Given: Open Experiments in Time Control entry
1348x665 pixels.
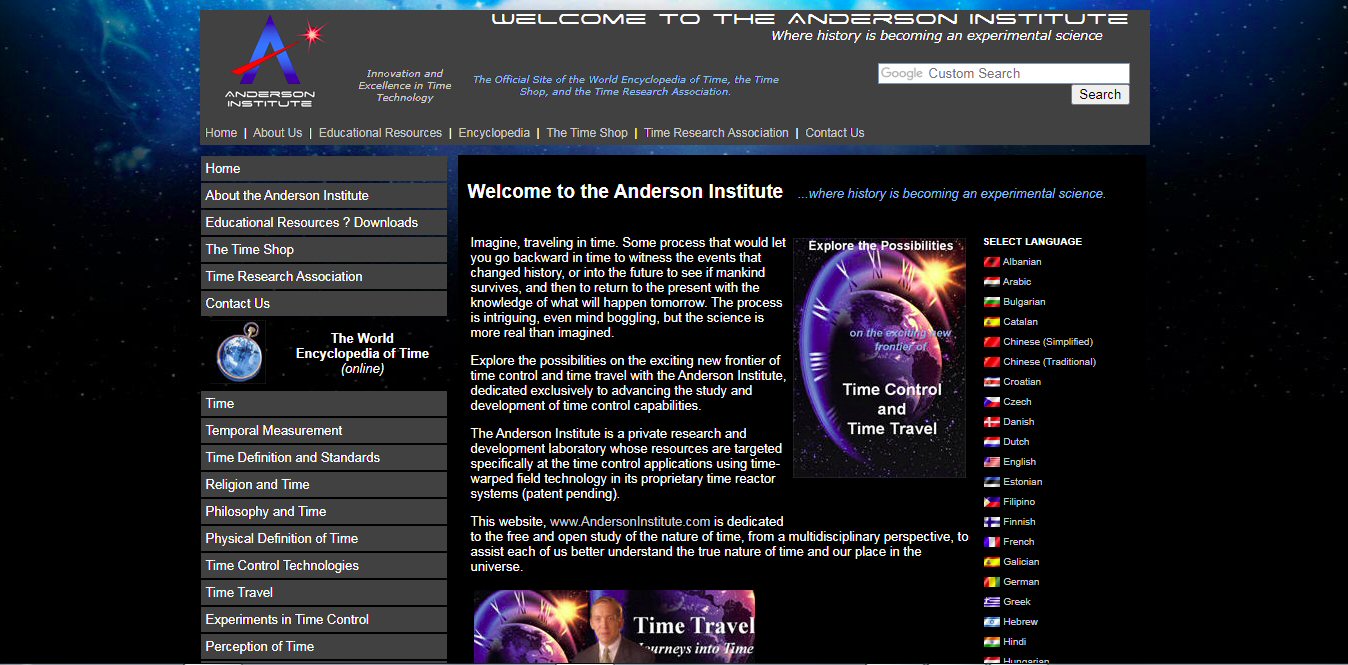Looking at the screenshot, I should (x=324, y=620).
